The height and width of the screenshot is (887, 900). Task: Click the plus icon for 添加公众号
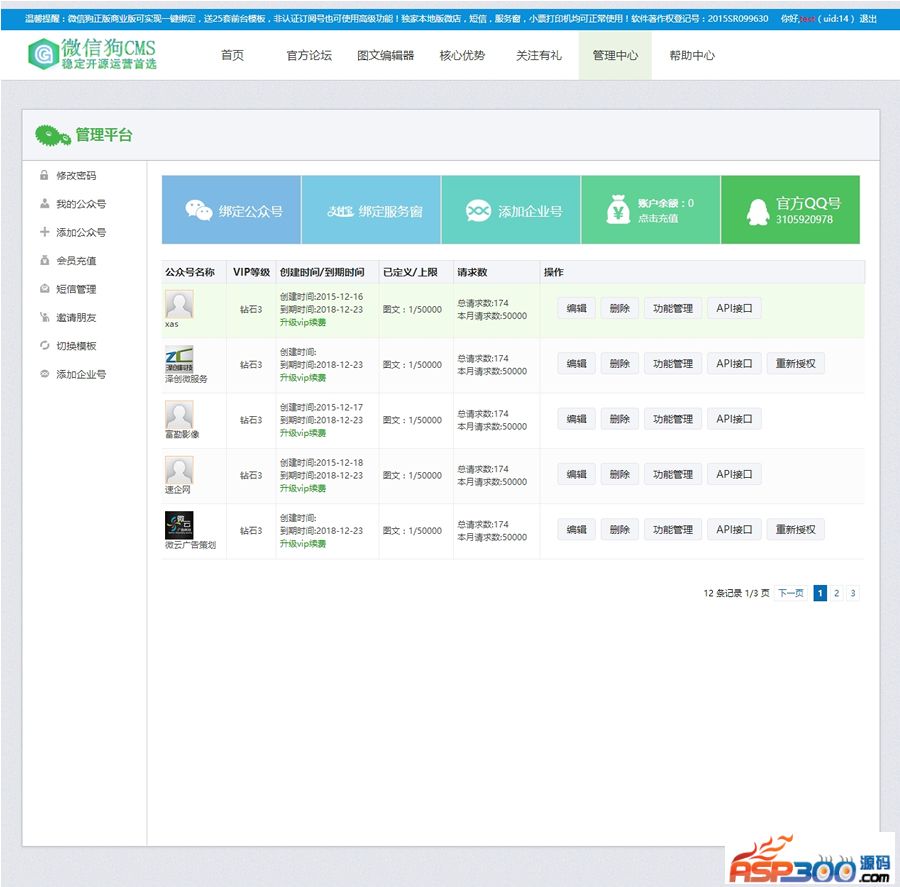click(x=44, y=232)
